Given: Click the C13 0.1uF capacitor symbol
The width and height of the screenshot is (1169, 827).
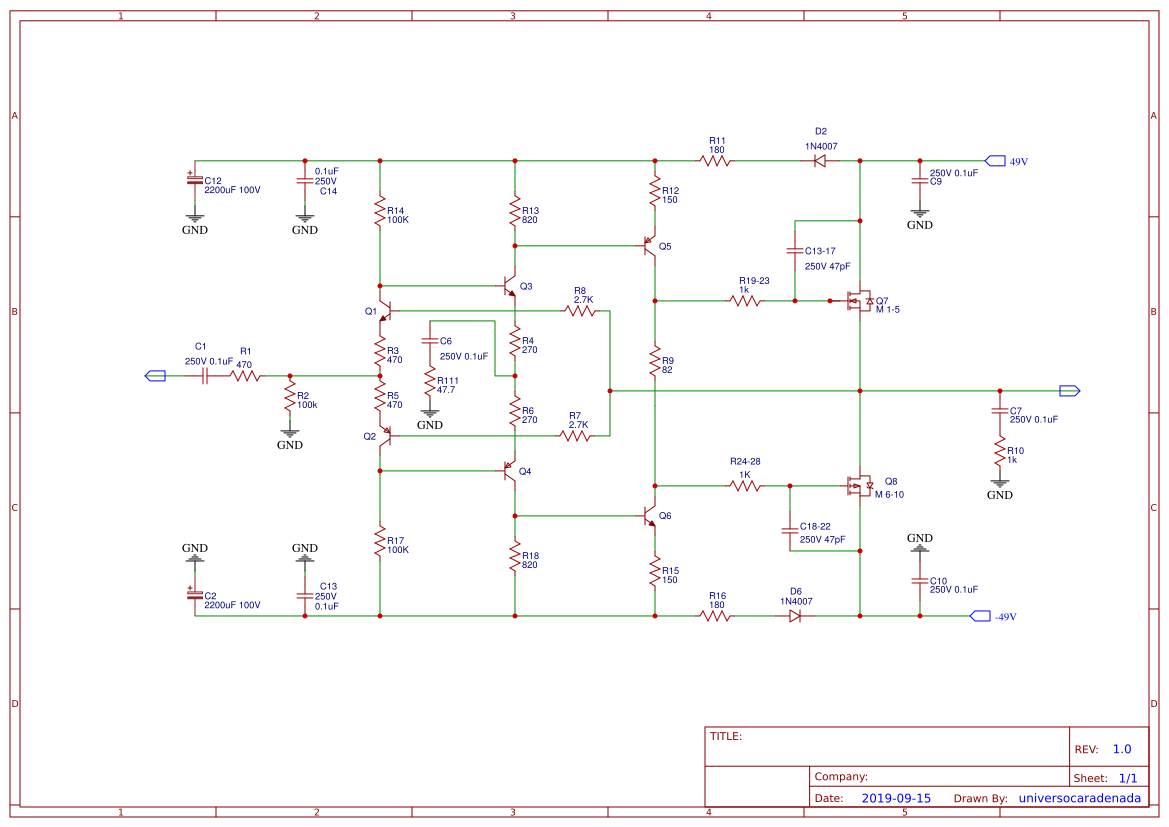Looking at the screenshot, I should pos(304,596).
